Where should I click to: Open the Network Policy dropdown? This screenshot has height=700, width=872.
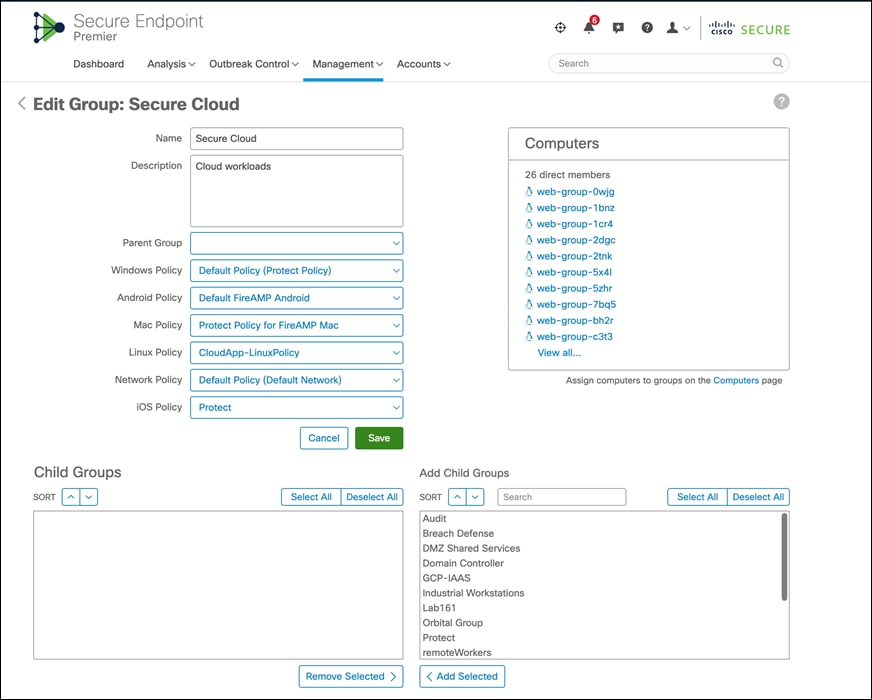click(x=296, y=380)
